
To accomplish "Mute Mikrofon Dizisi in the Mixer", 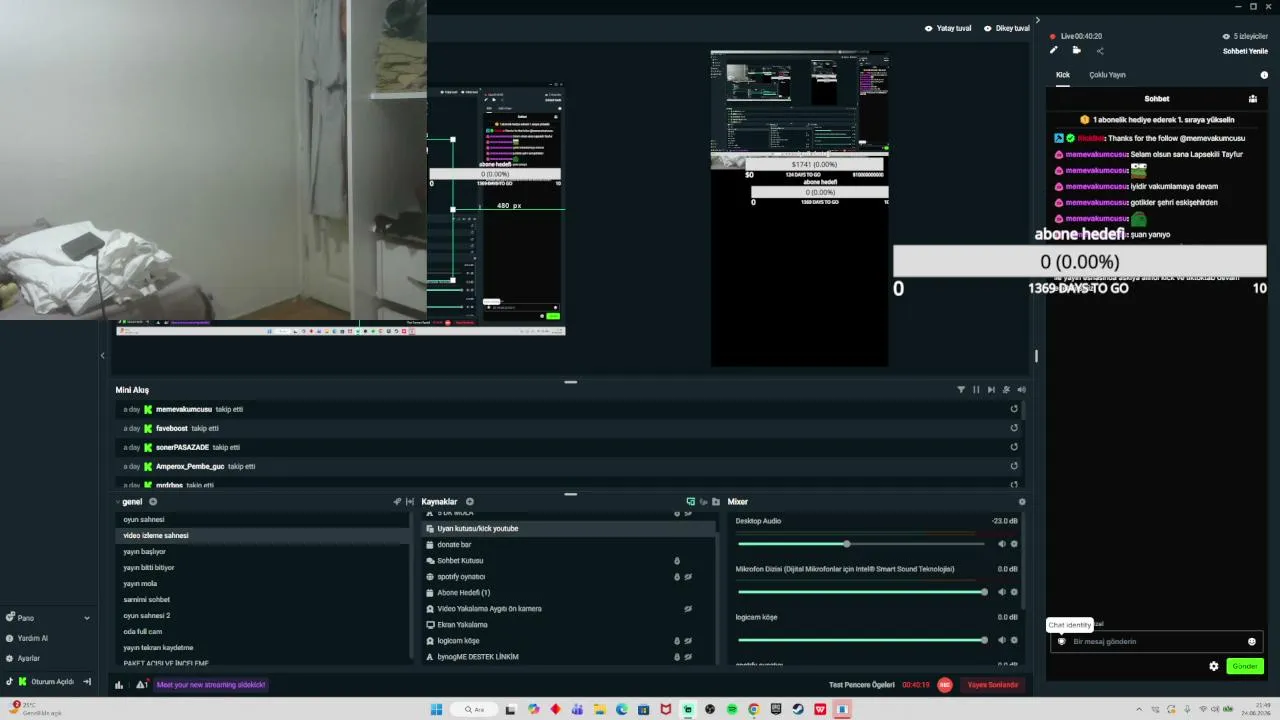I will click(1001, 592).
